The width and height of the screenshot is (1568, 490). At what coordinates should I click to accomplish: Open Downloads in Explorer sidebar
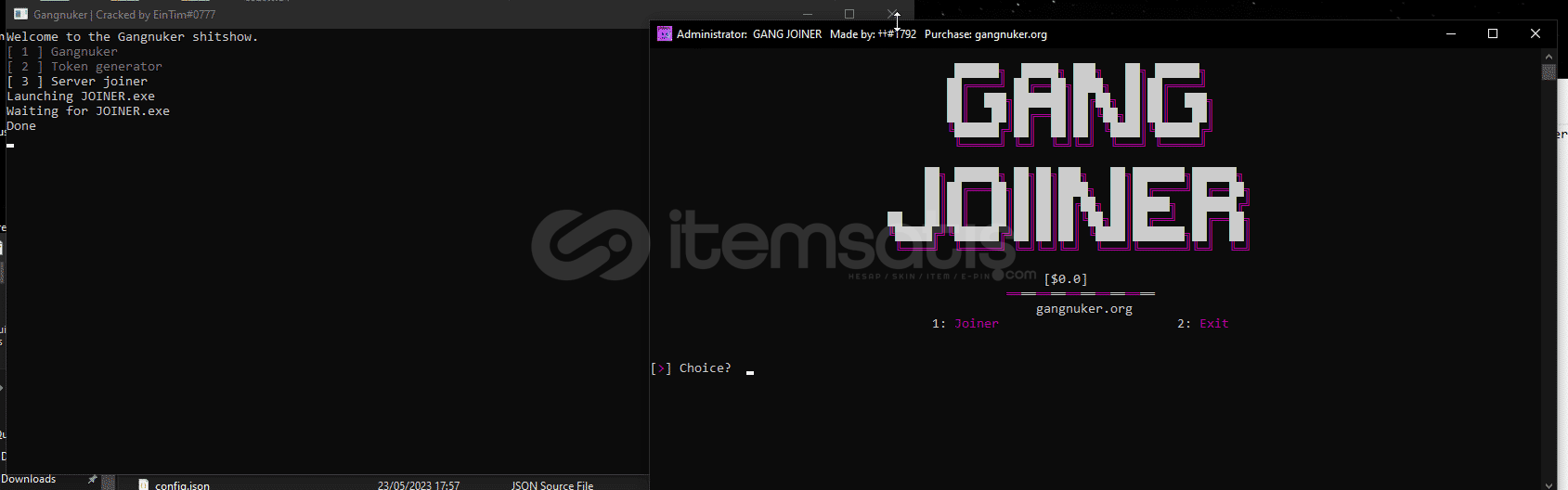28,479
